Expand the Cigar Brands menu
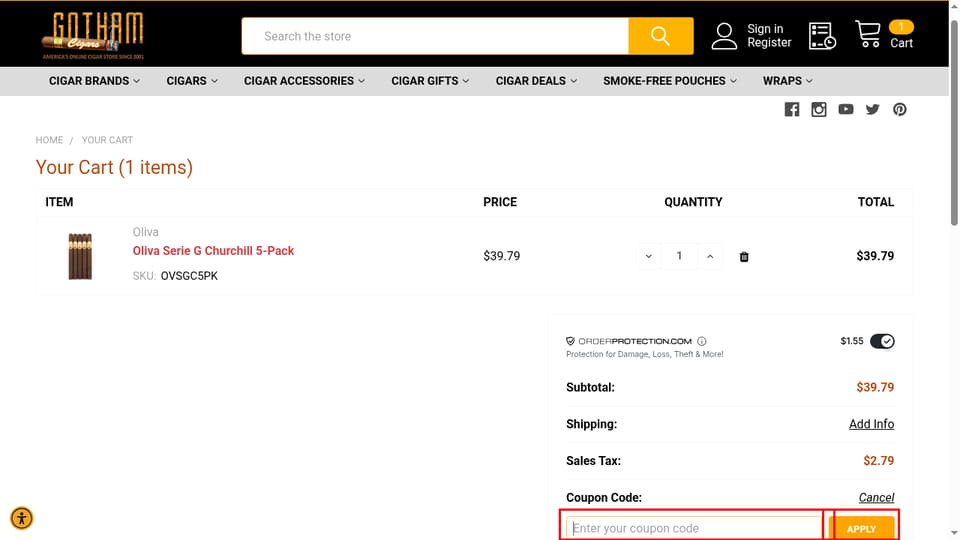The height and width of the screenshot is (540, 960). [94, 81]
